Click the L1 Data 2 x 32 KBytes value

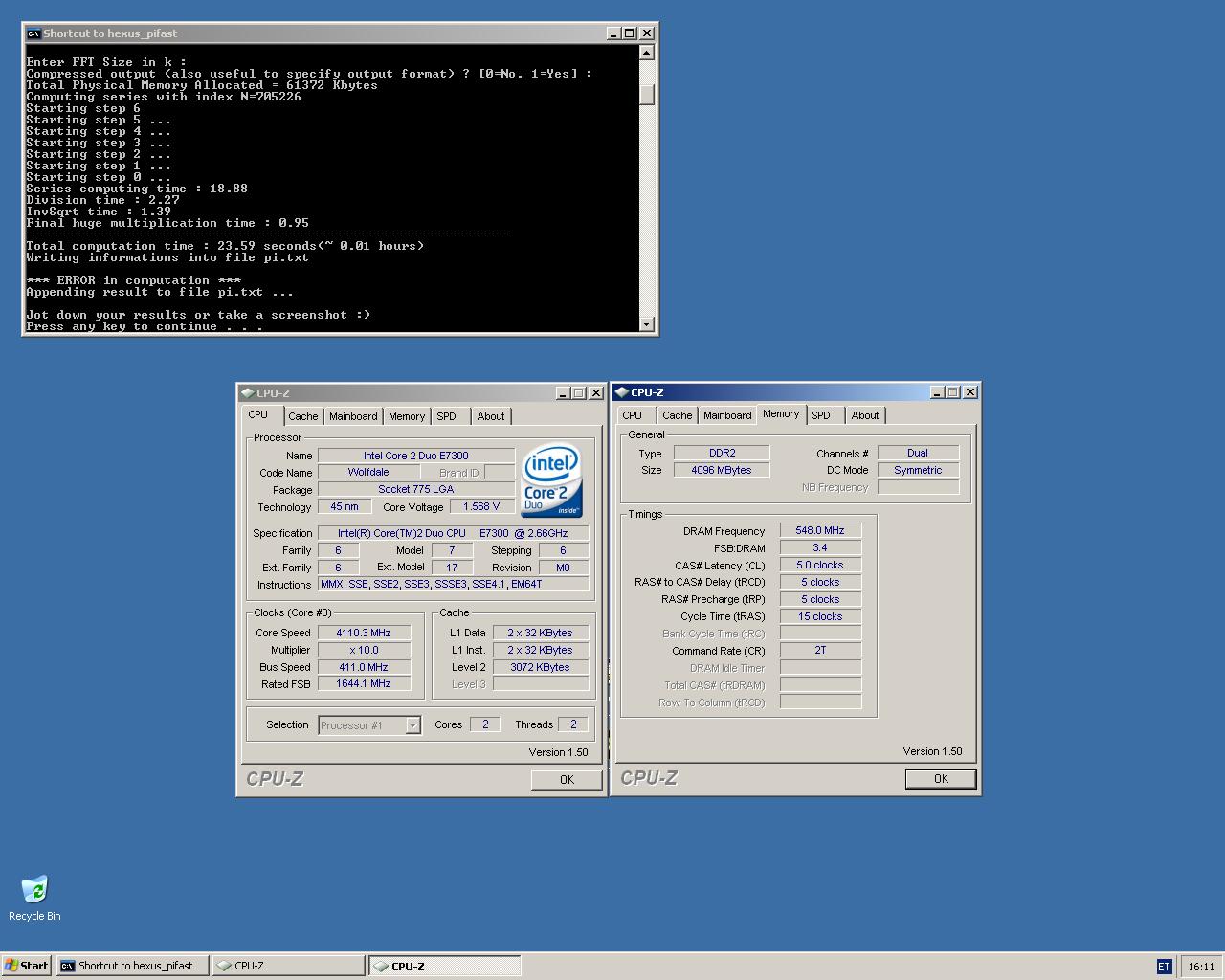(x=541, y=633)
